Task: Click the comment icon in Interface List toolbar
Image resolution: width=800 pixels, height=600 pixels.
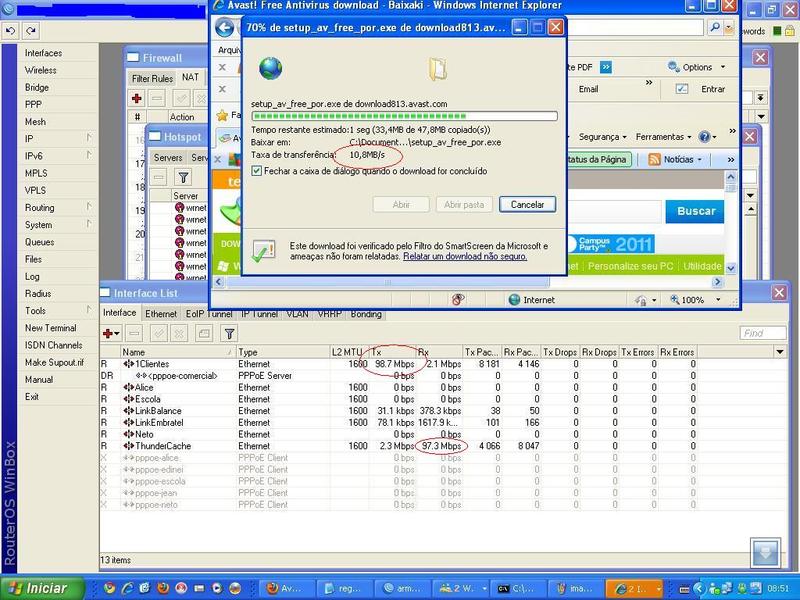Action: [204, 334]
